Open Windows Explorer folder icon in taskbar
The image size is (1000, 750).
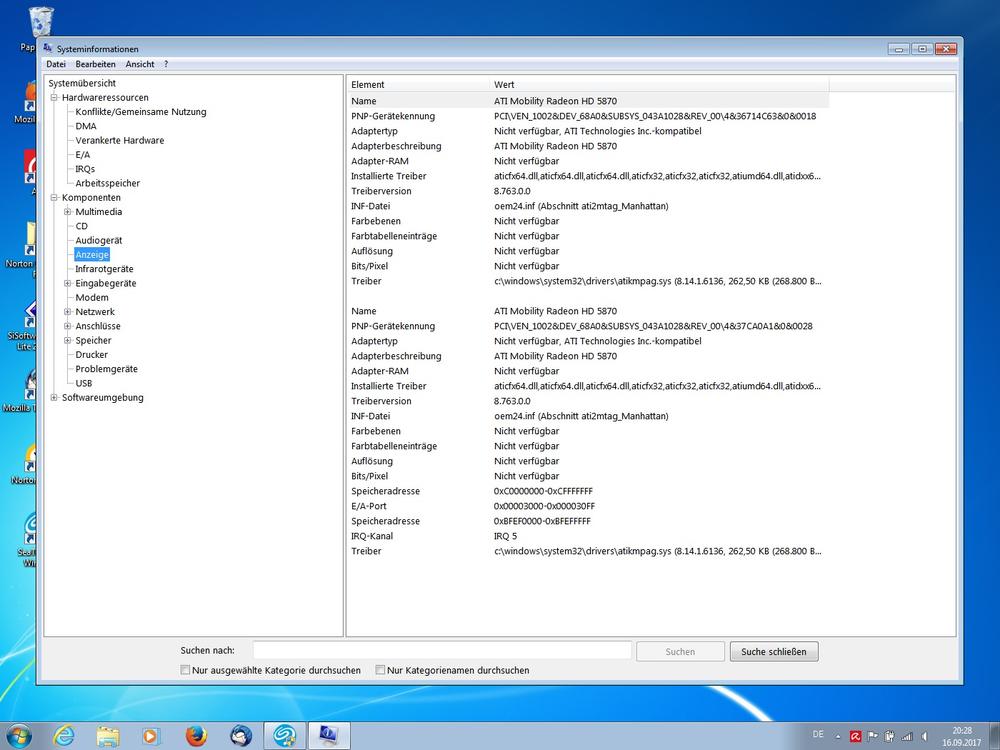click(108, 736)
